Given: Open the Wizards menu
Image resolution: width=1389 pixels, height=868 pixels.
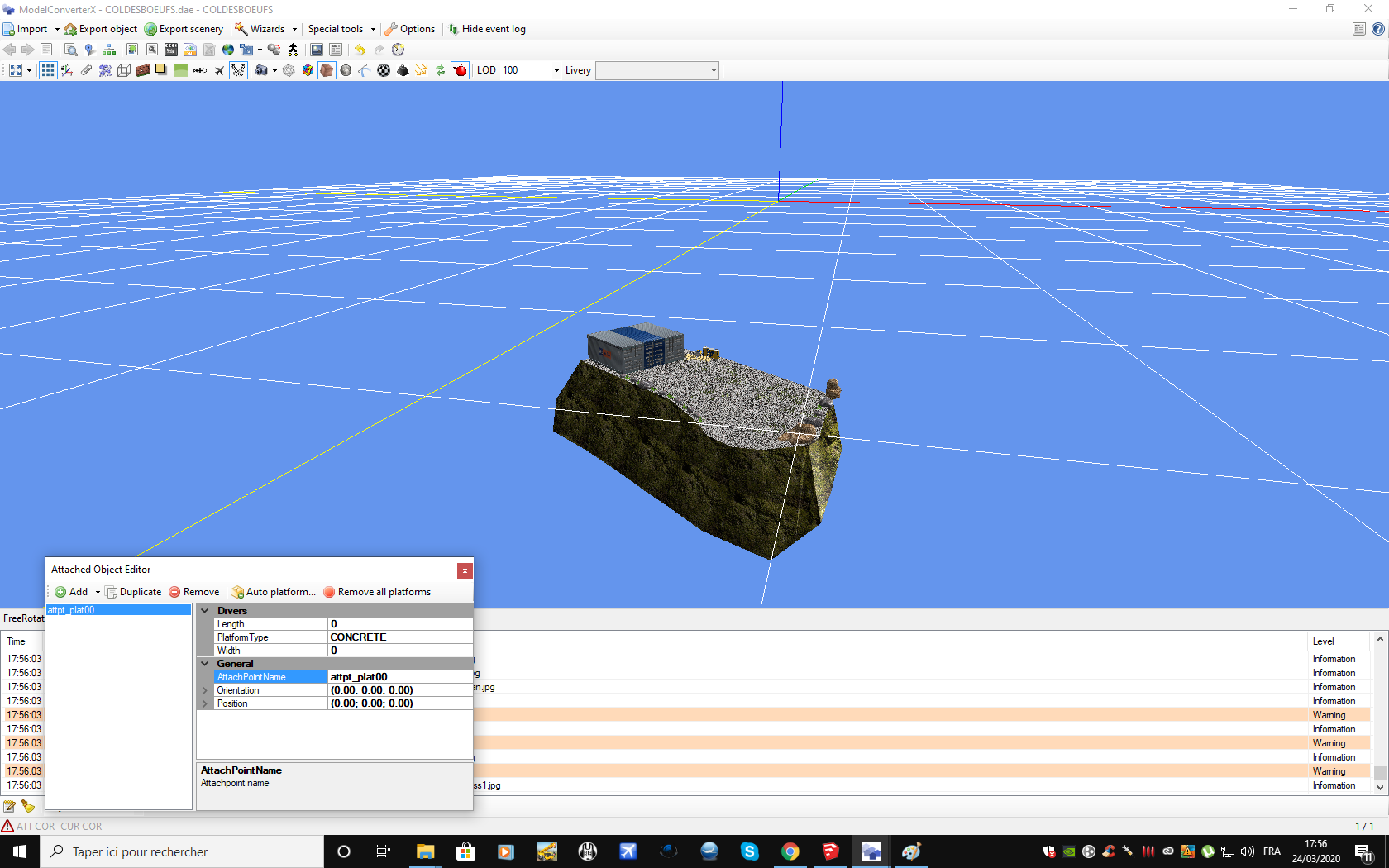Looking at the screenshot, I should click(266, 29).
